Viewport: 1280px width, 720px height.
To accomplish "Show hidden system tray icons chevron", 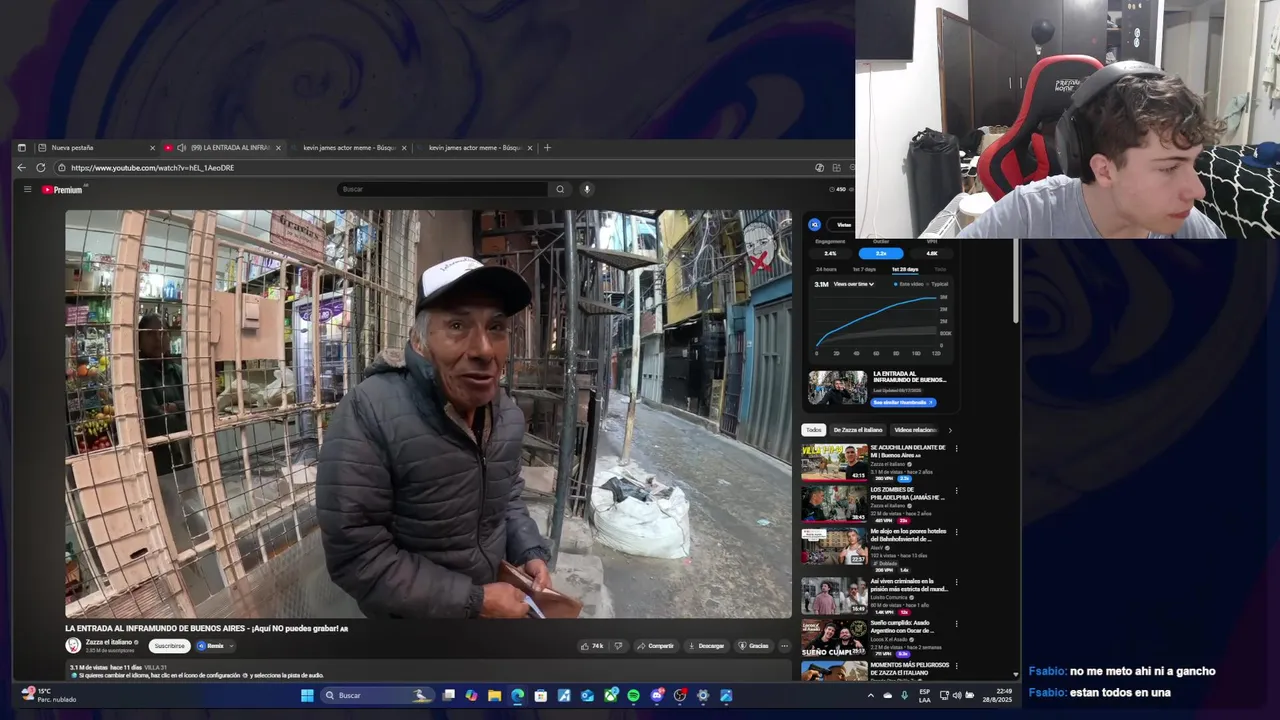I will tap(870, 695).
